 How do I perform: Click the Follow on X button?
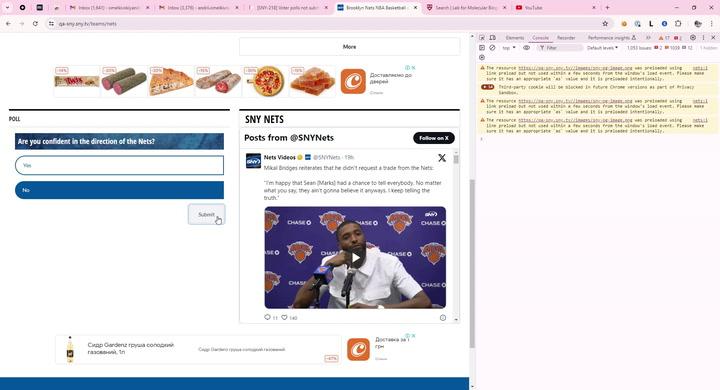pos(433,138)
